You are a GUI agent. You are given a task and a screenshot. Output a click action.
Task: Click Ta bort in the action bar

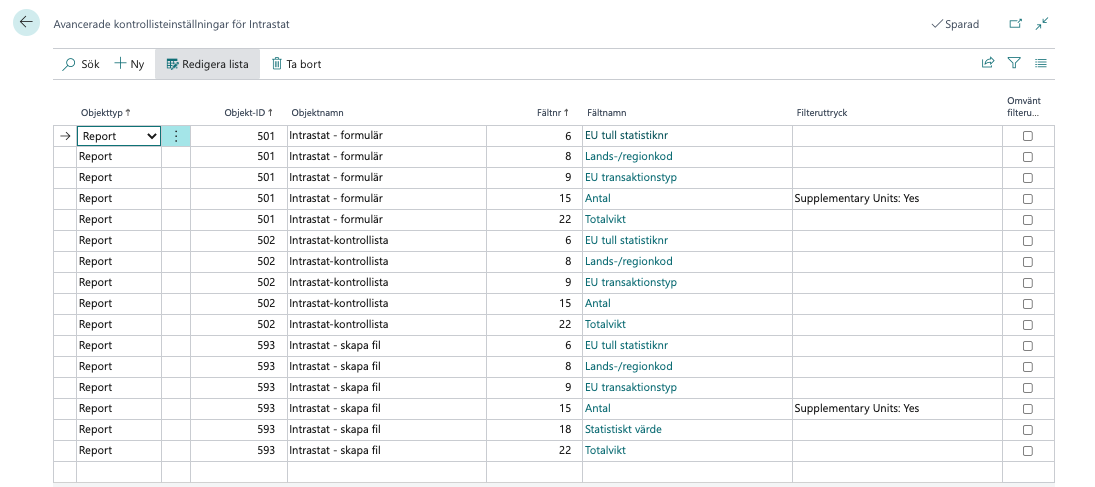point(296,64)
